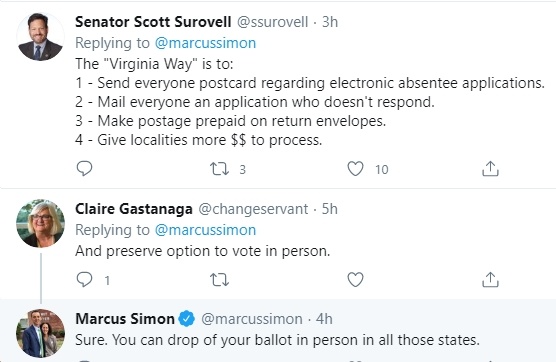The image size is (556, 362).
Task: Open @marcussimon link in Gastanaga's reply
Action: pyautogui.click(x=205, y=230)
